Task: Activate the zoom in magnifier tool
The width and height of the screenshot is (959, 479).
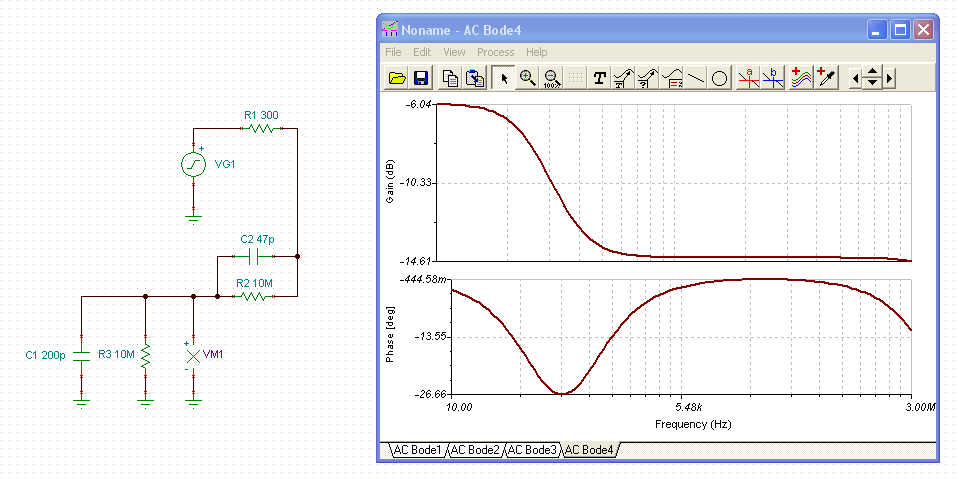Action: (x=528, y=78)
